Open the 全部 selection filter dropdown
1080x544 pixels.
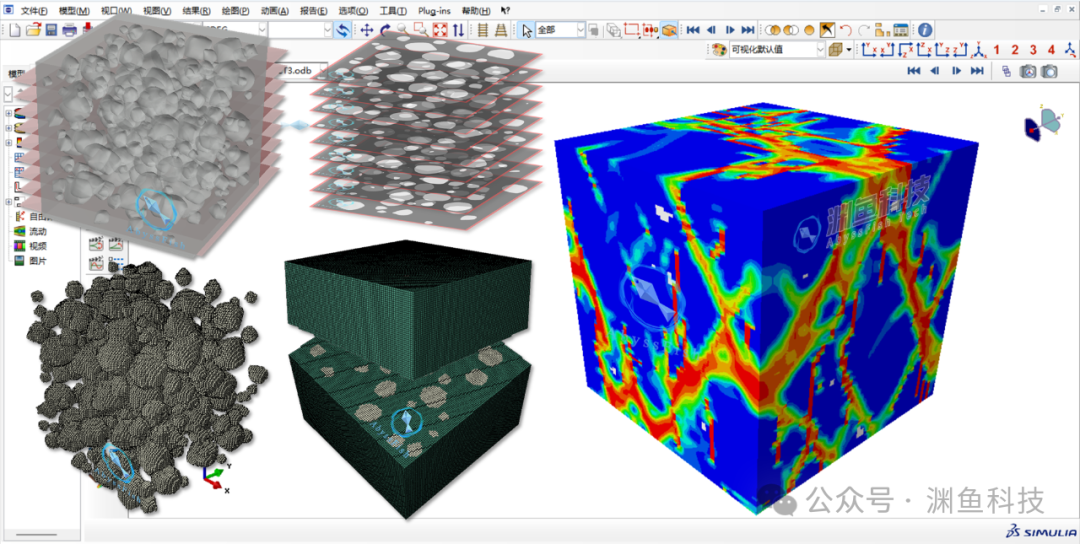[x=560, y=30]
